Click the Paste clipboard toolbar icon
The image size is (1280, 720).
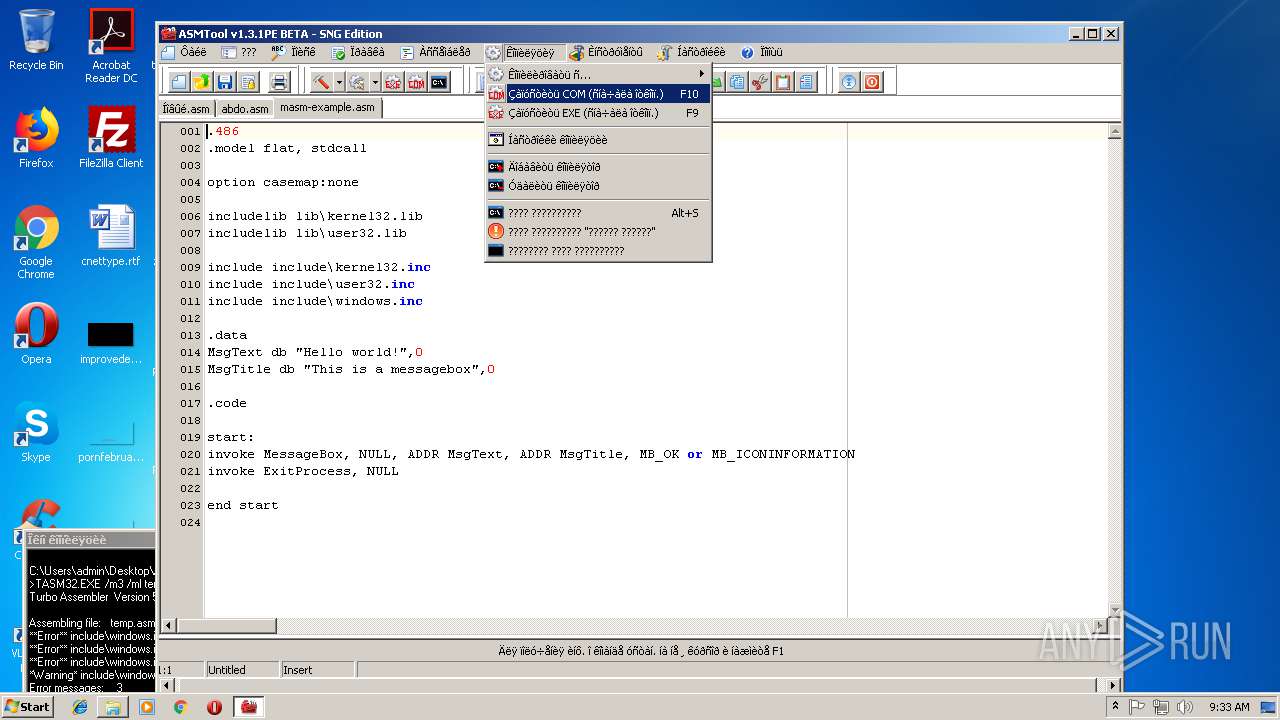coord(783,82)
